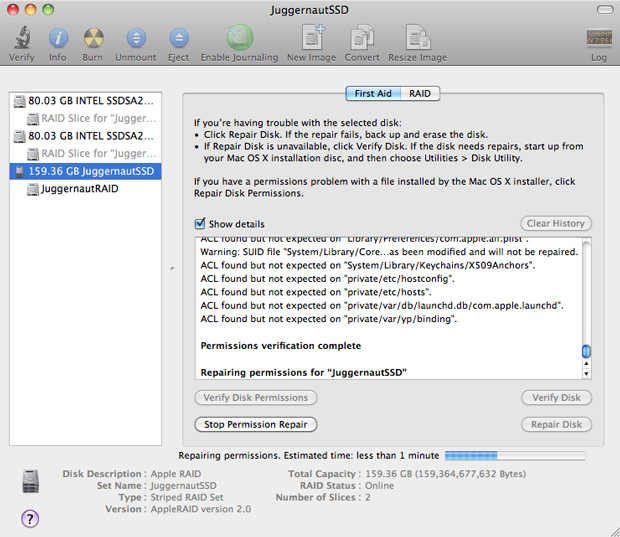Click the log scrollbar thumb
Screen dimensions: 620x537
click(x=586, y=351)
